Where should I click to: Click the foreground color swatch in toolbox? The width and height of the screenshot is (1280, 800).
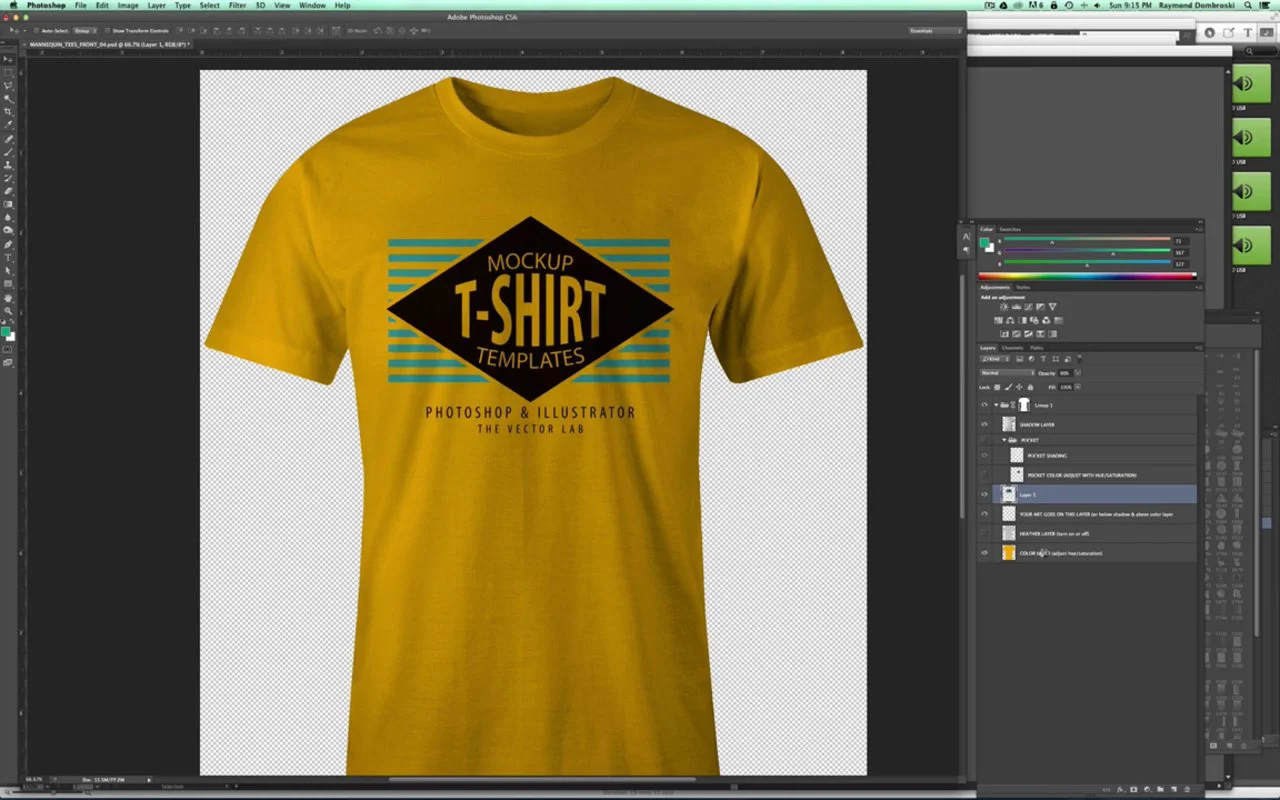click(5, 330)
